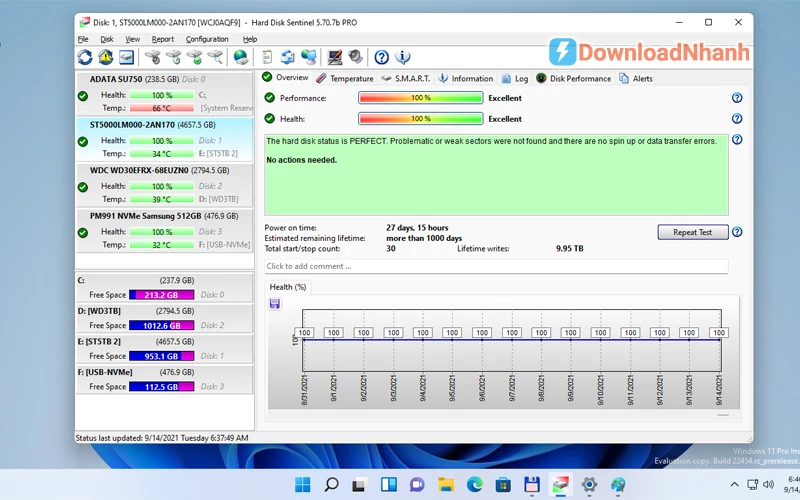Switch to the Temperature tab

click(x=344, y=79)
